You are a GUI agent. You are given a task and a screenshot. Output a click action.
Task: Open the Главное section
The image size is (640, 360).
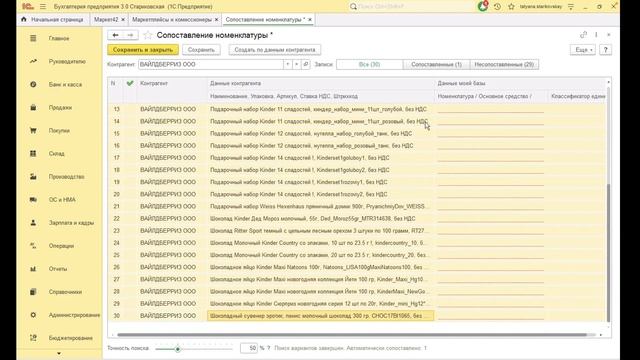pyautogui.click(x=59, y=38)
